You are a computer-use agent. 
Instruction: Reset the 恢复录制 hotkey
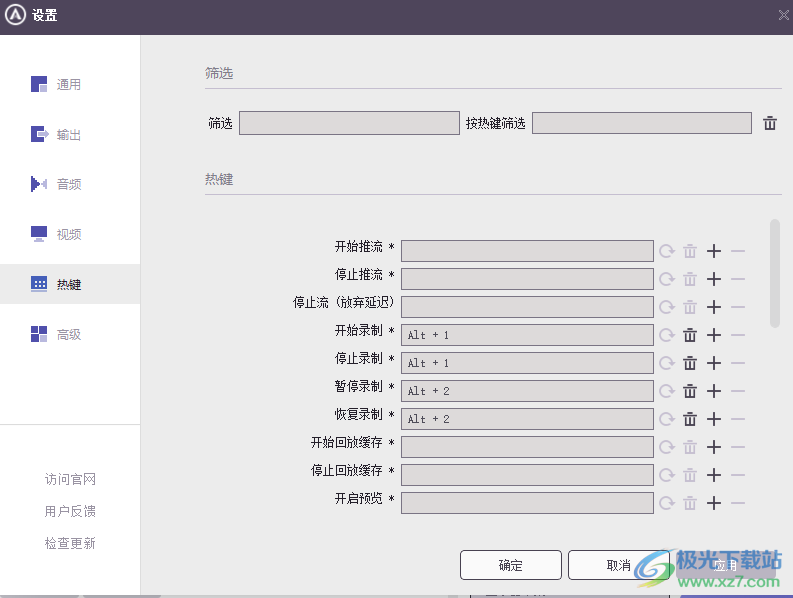667,419
